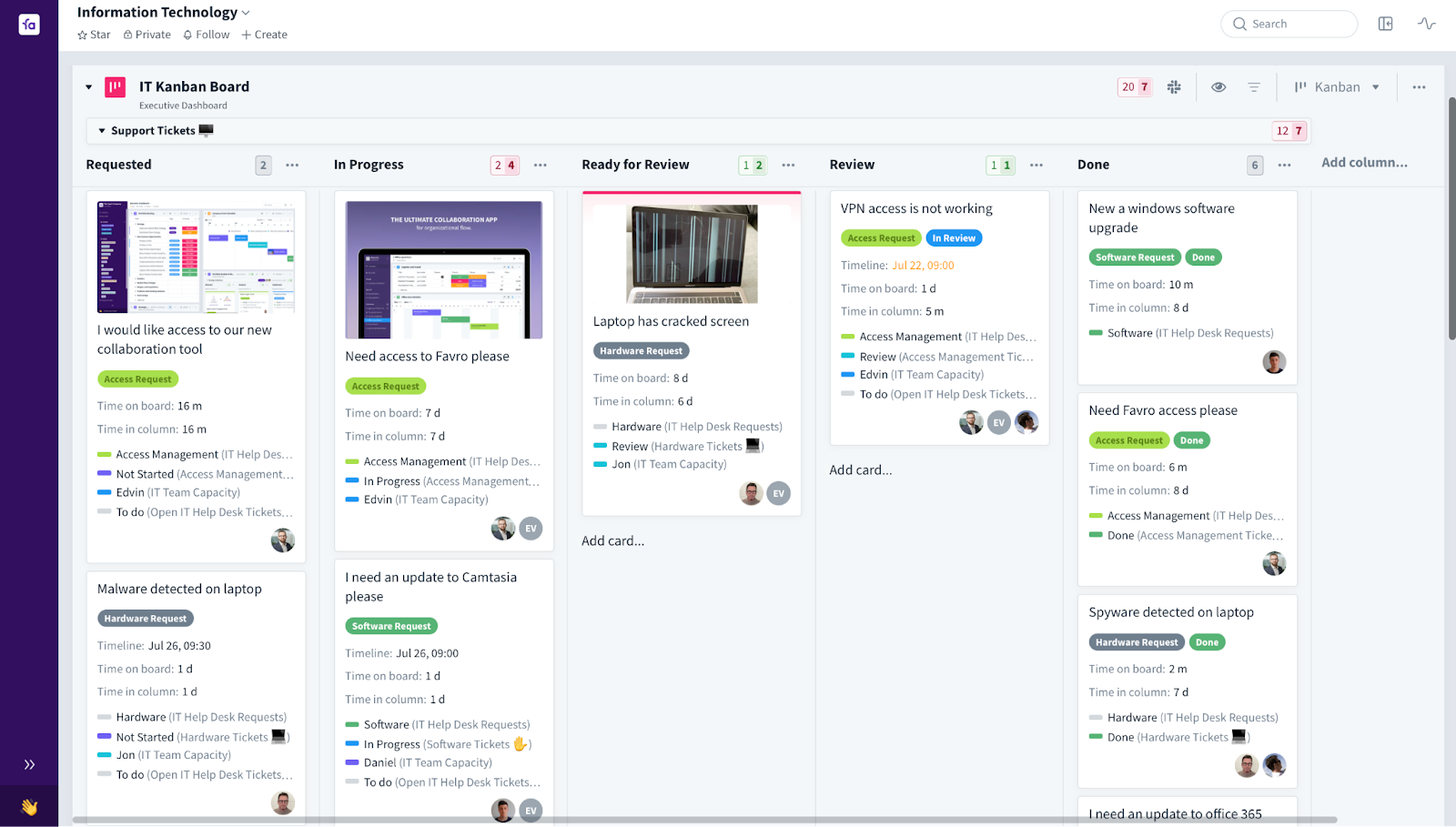1456x827 pixels.
Task: Click Add card... under Review column
Action: pos(861,470)
